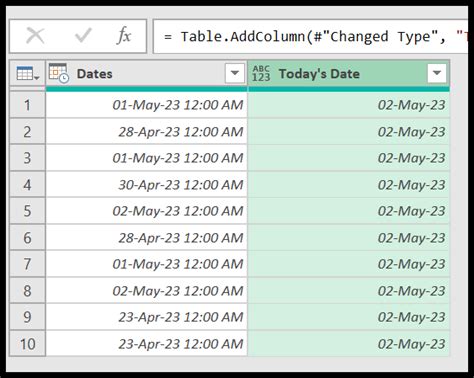Confirm the formula with checkmark icon
Image resolution: width=474 pixels, height=378 pixels.
83,36
